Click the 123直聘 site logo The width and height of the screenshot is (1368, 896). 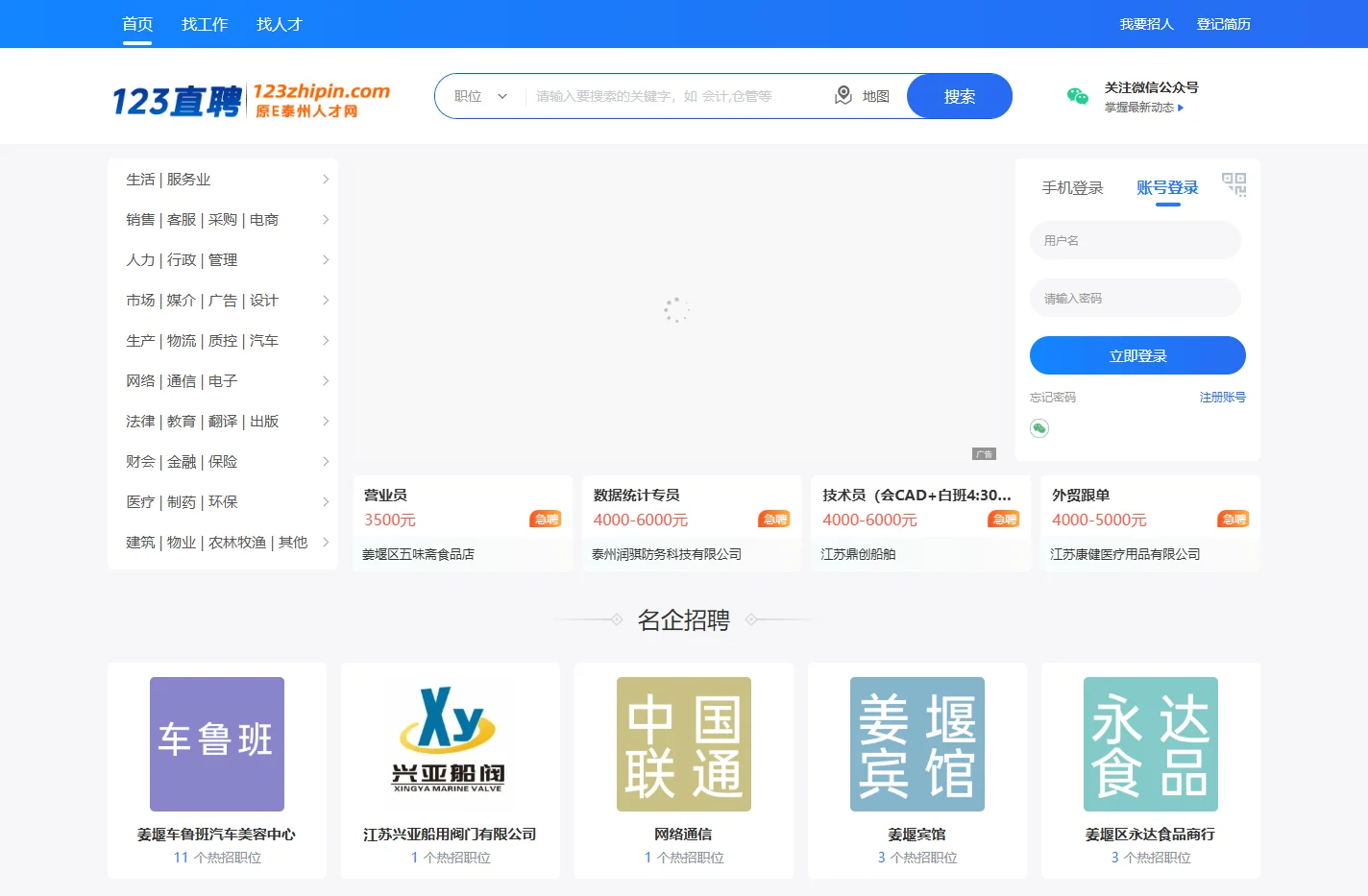[x=251, y=100]
